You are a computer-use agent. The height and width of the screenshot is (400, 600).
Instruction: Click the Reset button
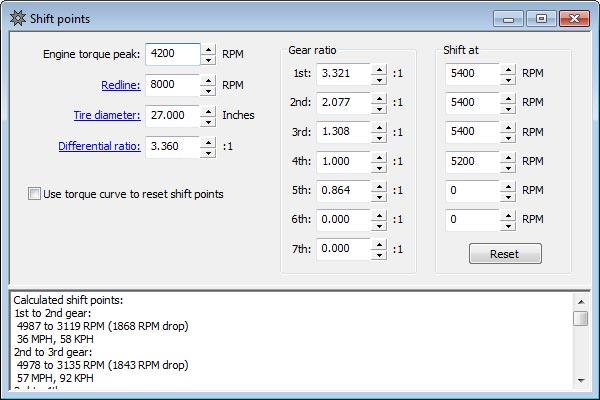(x=505, y=254)
